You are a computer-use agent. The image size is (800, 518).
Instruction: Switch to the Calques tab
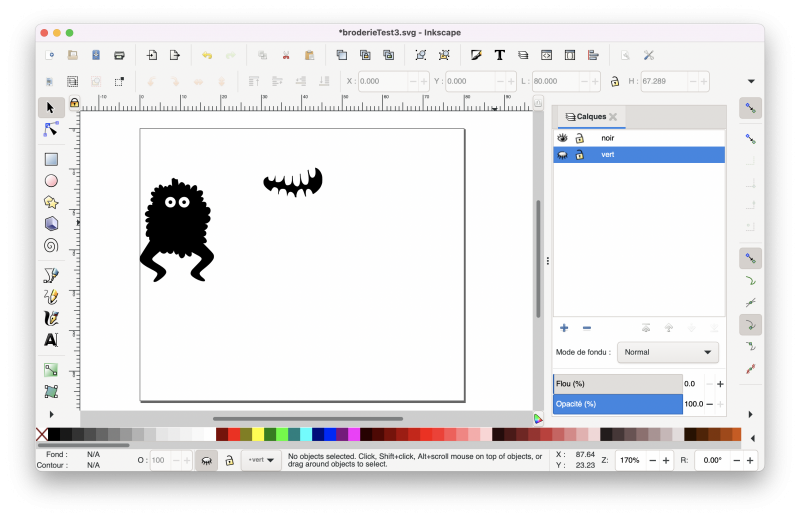[590, 117]
